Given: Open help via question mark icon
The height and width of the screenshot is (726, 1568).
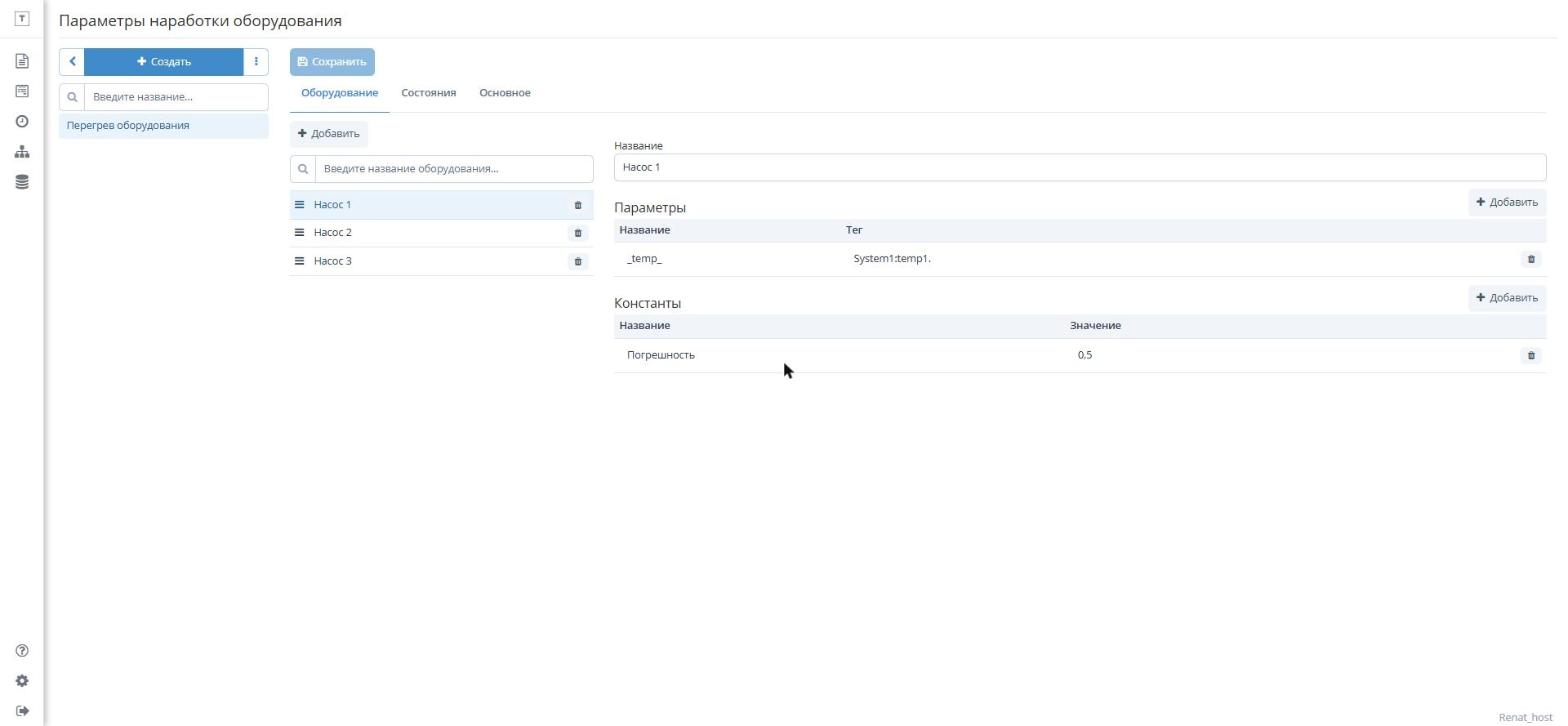Looking at the screenshot, I should pos(22,651).
